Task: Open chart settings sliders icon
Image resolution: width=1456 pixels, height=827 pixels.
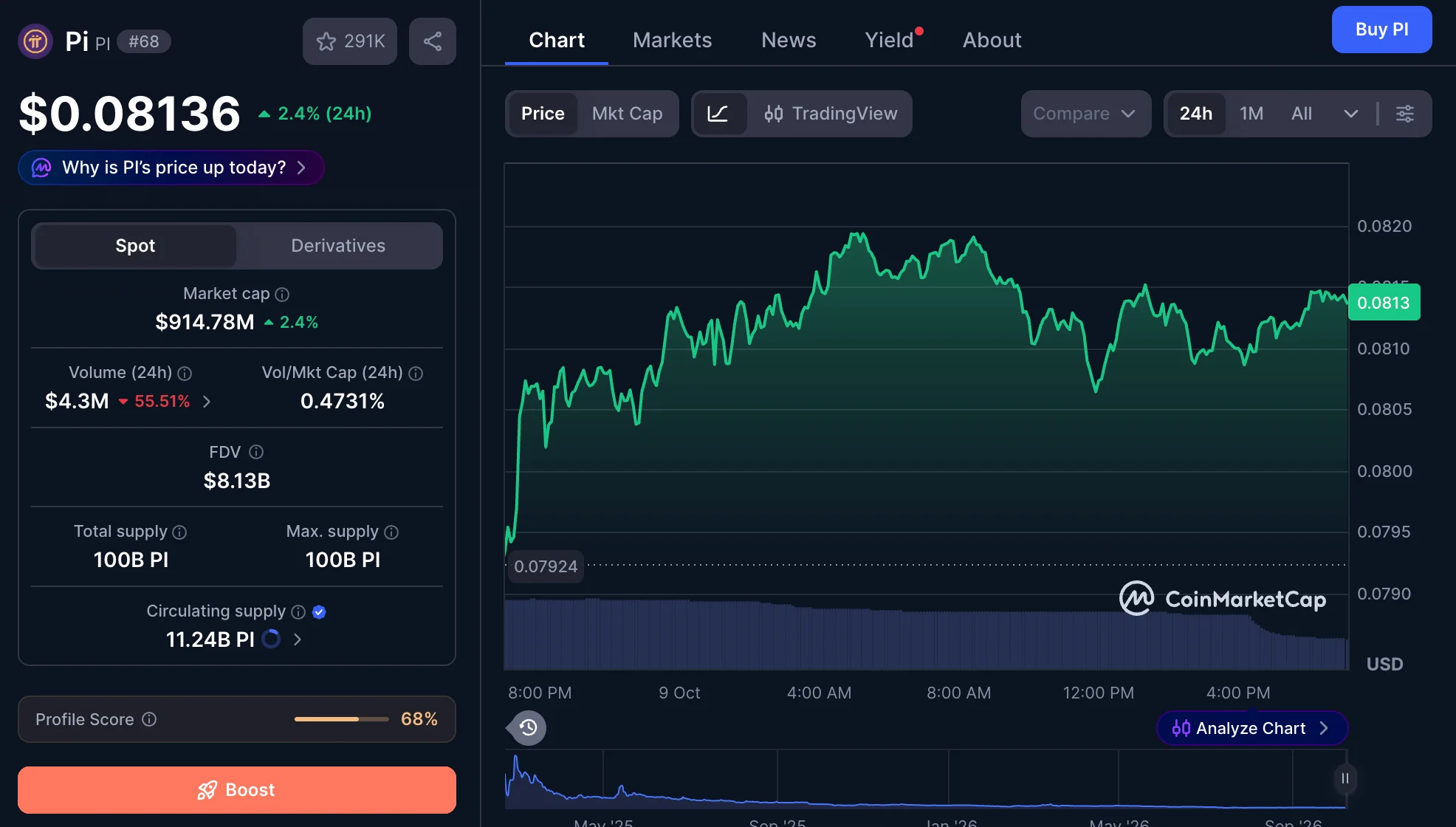Action: [1405, 114]
